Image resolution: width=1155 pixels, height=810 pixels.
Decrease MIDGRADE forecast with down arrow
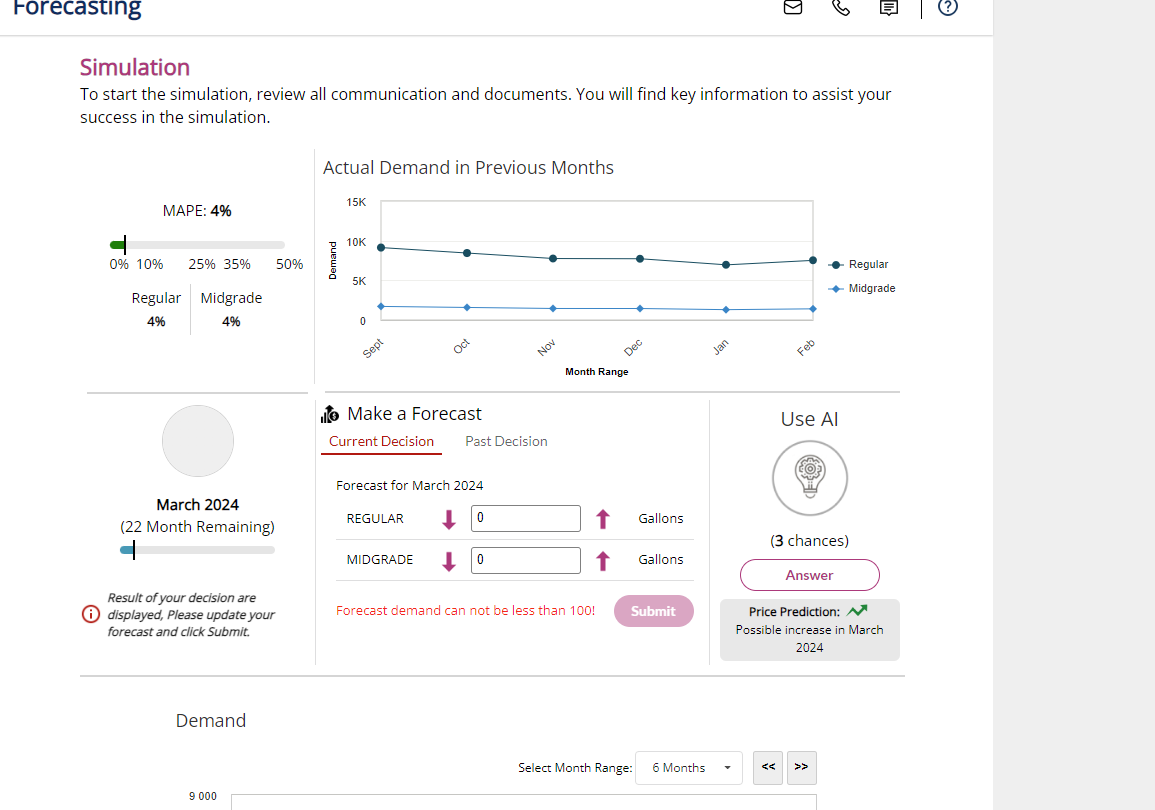click(449, 561)
